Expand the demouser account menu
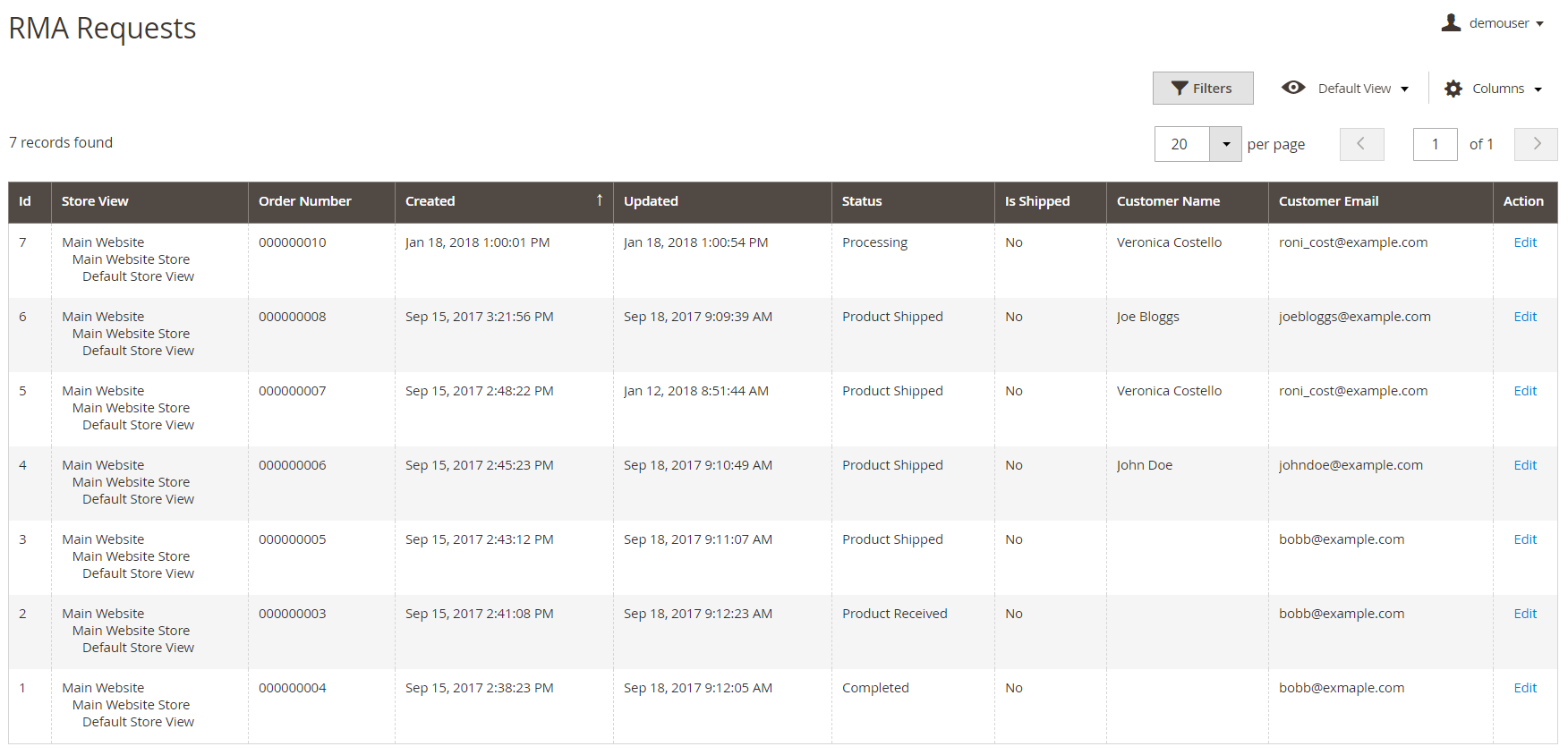 coord(1539,24)
